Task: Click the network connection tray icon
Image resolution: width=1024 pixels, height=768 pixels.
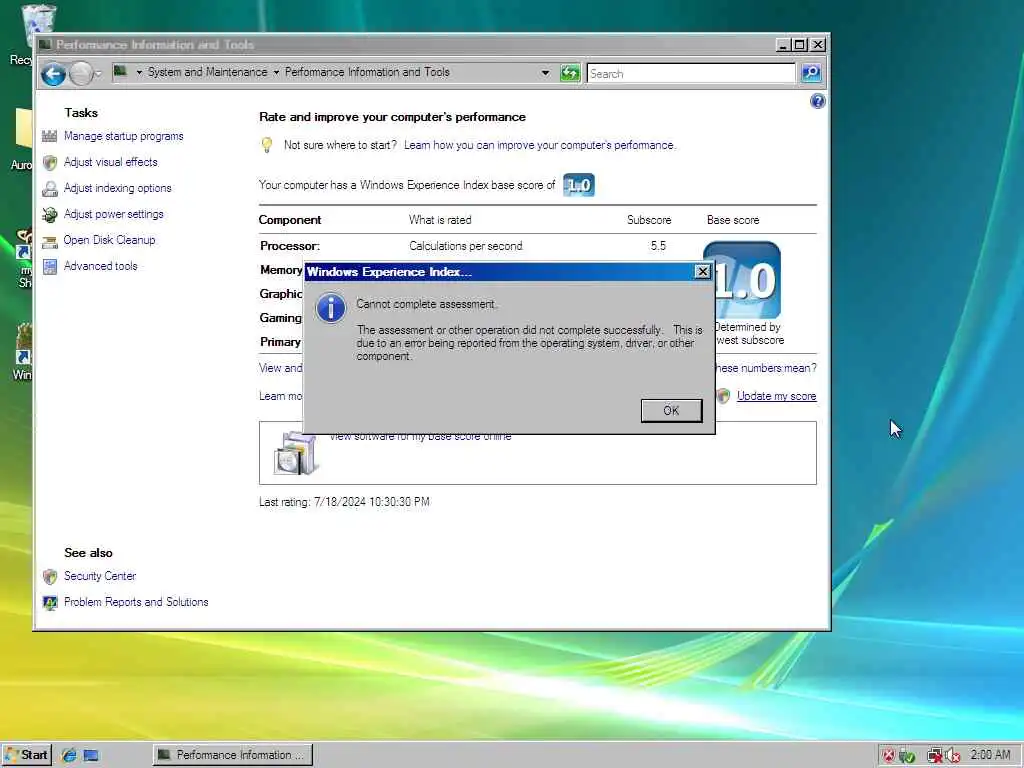Action: coord(935,756)
